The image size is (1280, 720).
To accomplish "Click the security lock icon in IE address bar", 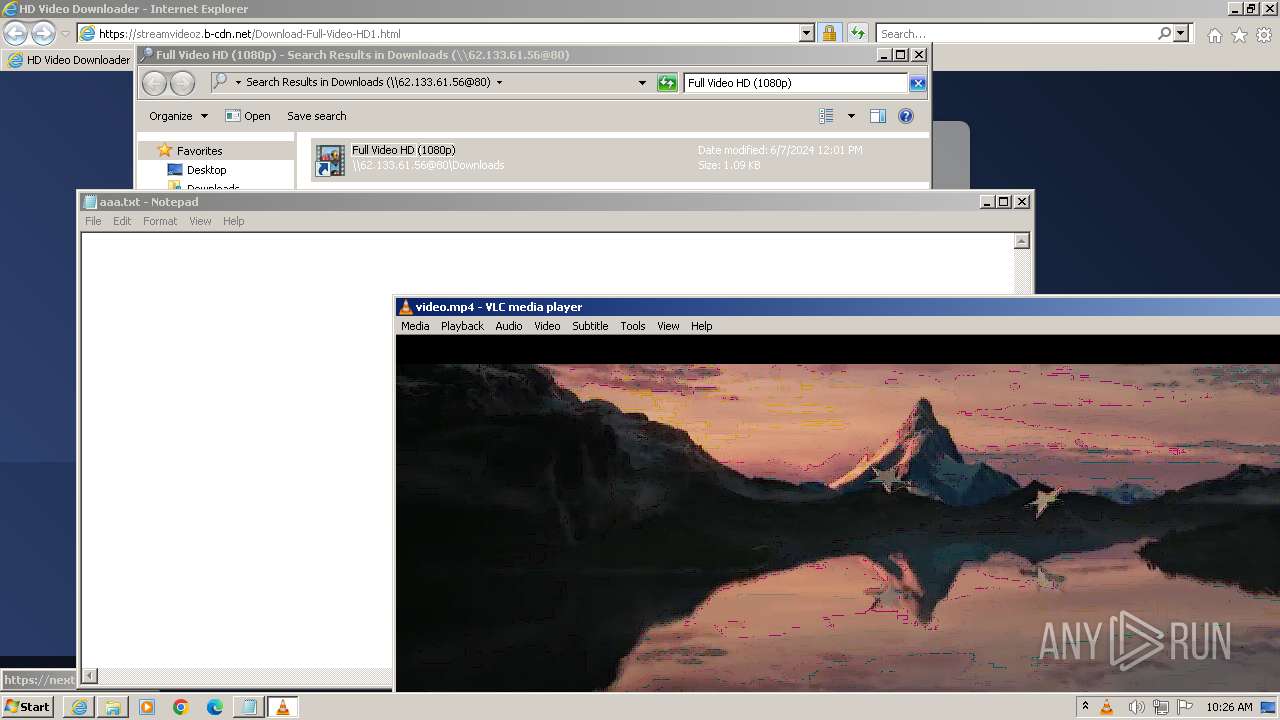I will (x=829, y=33).
